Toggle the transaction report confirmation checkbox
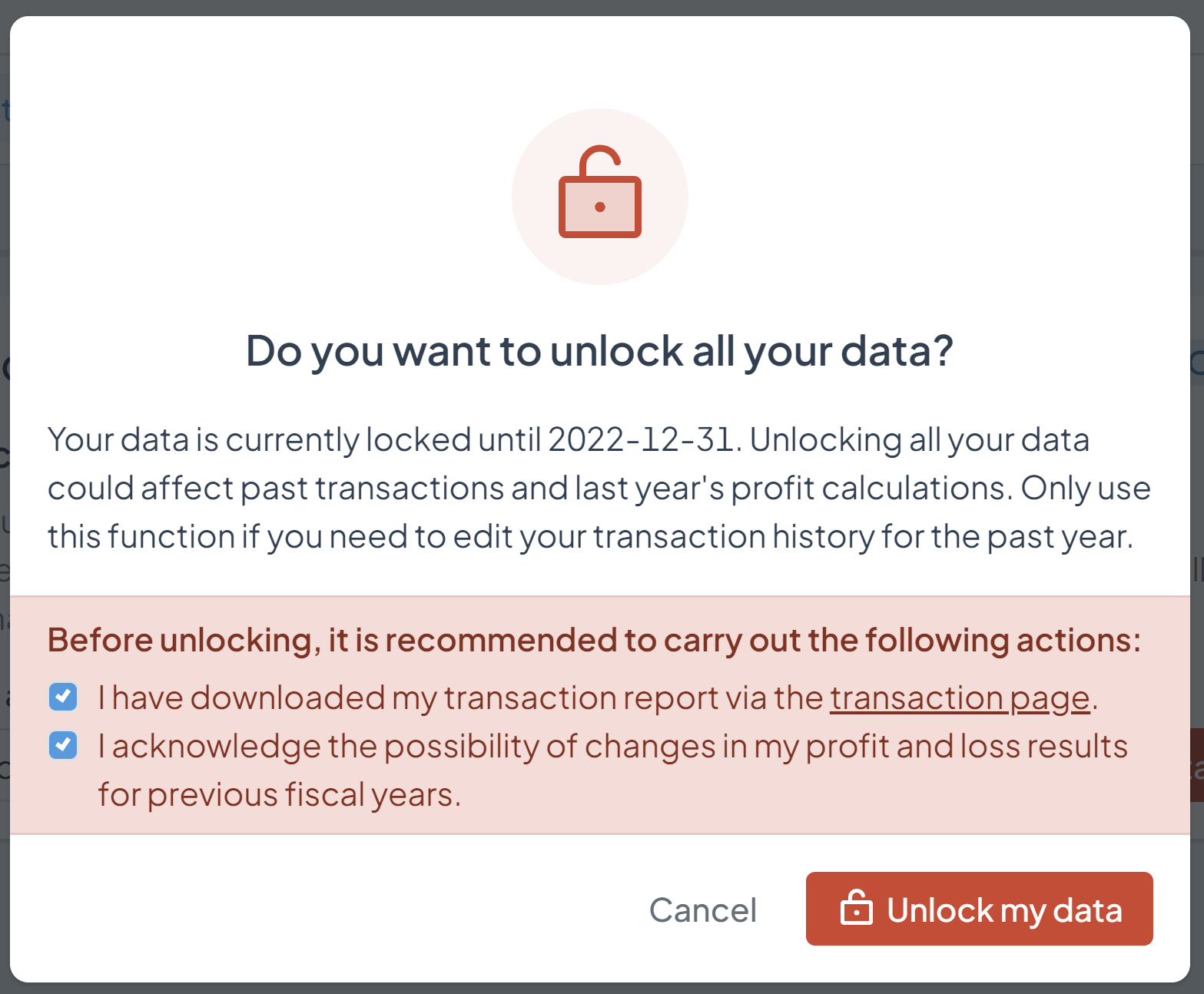Screen dimensions: 1204x994 click(x=63, y=697)
